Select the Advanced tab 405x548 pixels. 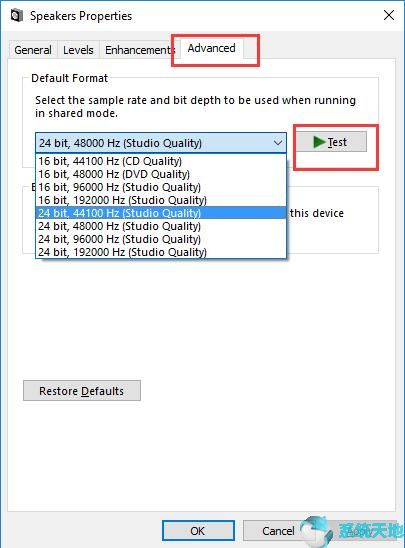tap(211, 48)
